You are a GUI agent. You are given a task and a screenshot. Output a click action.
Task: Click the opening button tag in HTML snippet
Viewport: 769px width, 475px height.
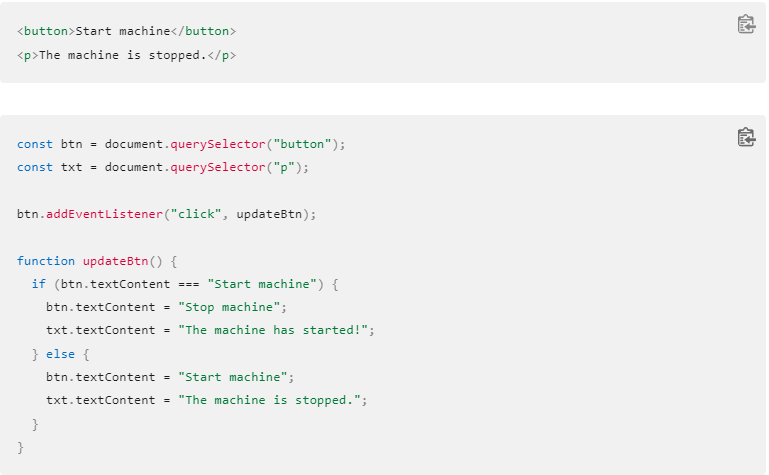46,31
